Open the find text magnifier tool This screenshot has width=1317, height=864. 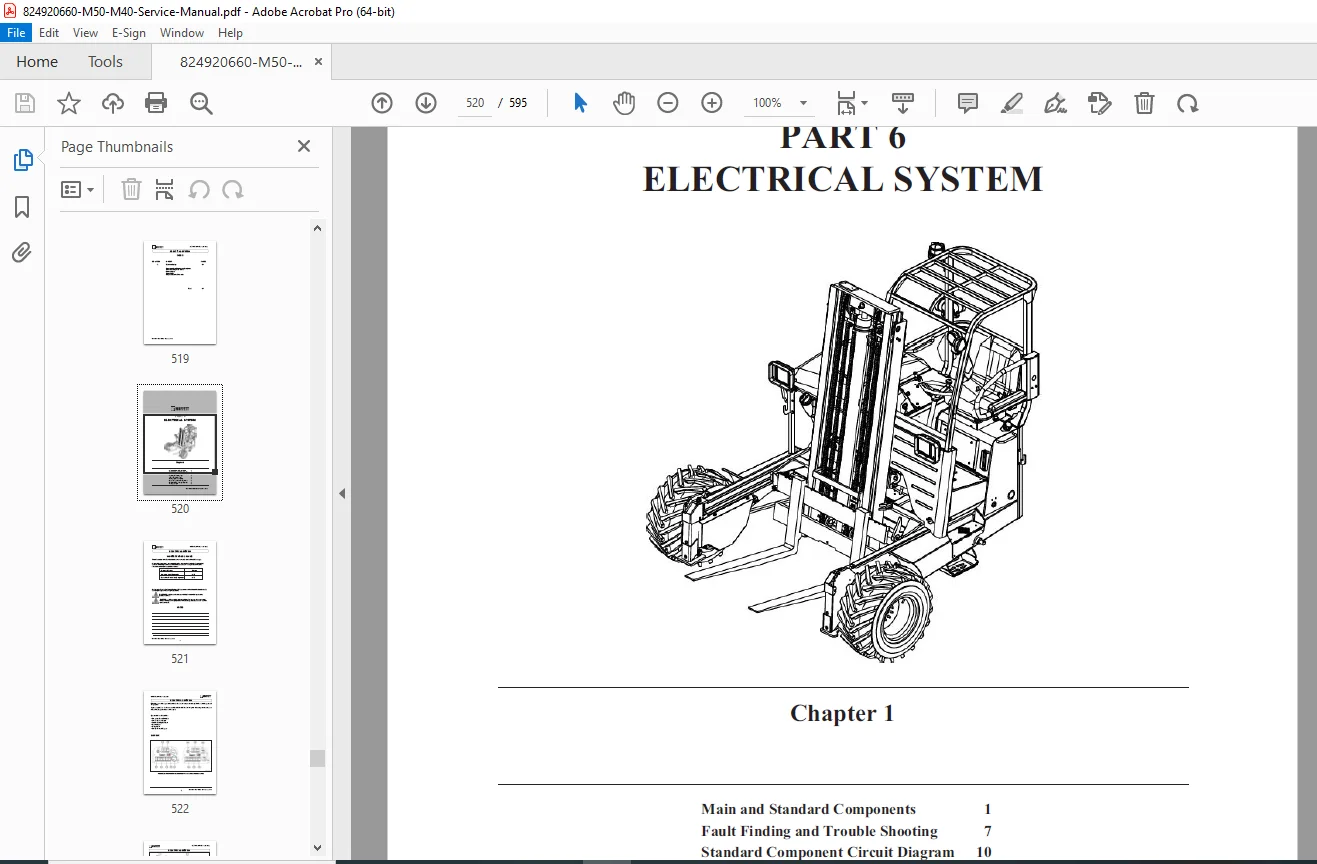point(201,103)
